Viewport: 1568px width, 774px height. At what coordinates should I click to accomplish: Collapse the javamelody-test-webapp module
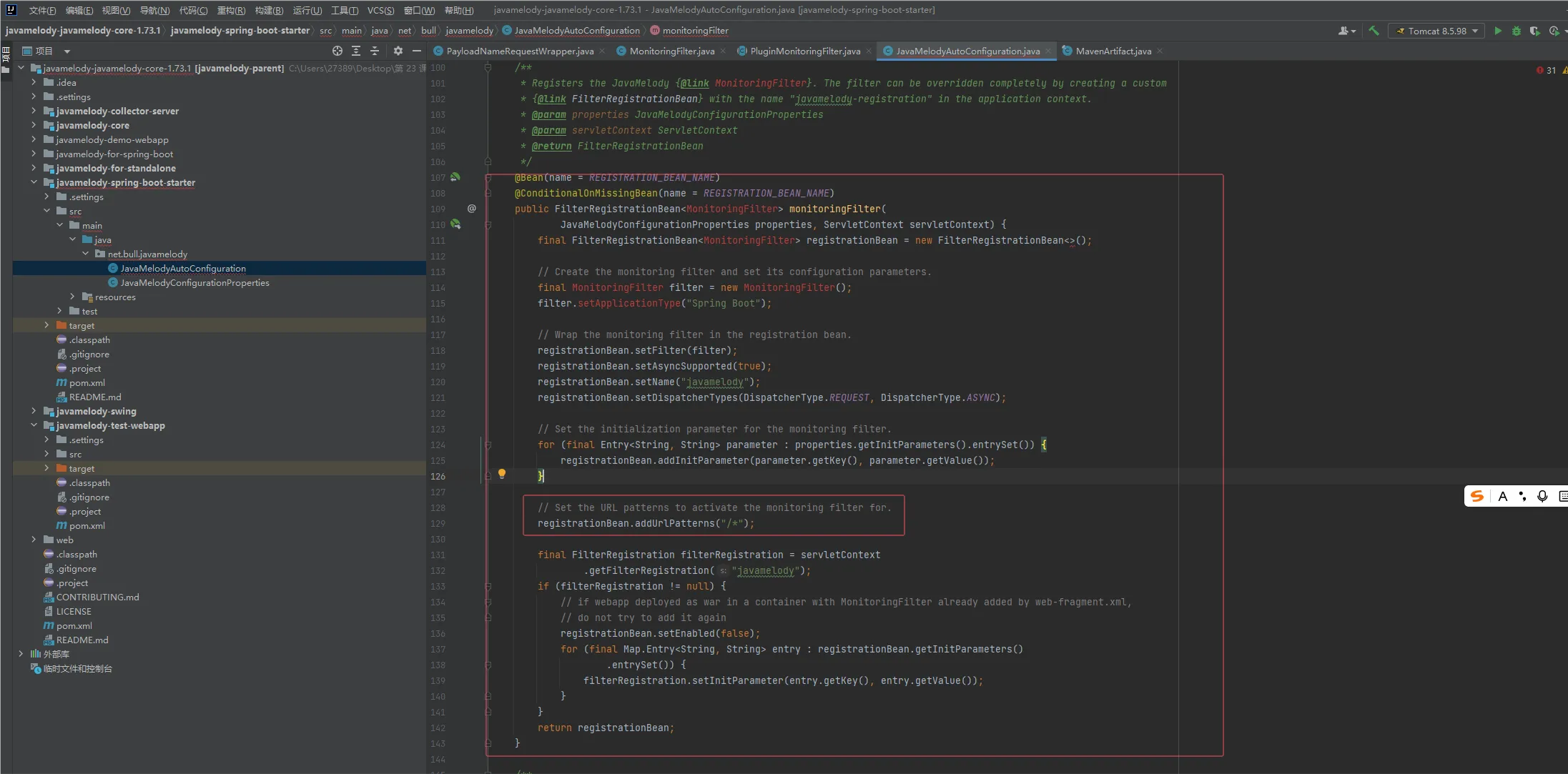[x=34, y=425]
